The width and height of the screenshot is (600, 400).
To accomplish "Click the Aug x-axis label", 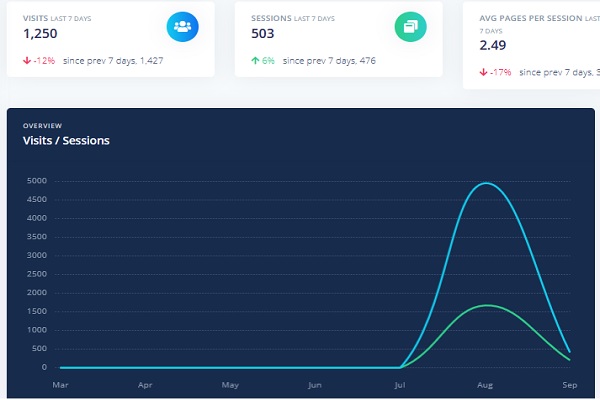I will click(485, 385).
